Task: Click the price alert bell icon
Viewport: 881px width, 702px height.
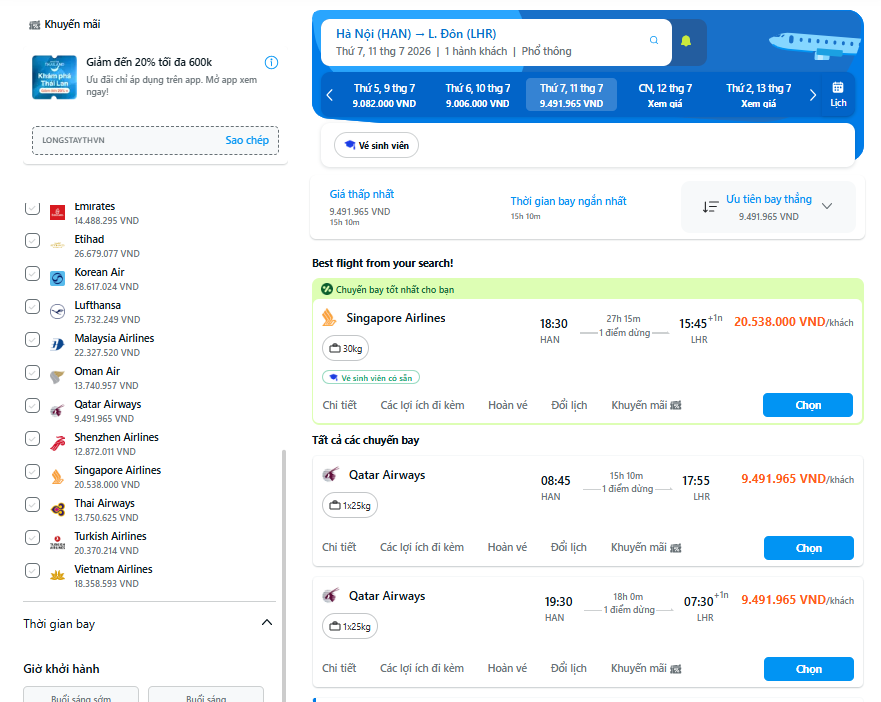Action: [x=686, y=41]
